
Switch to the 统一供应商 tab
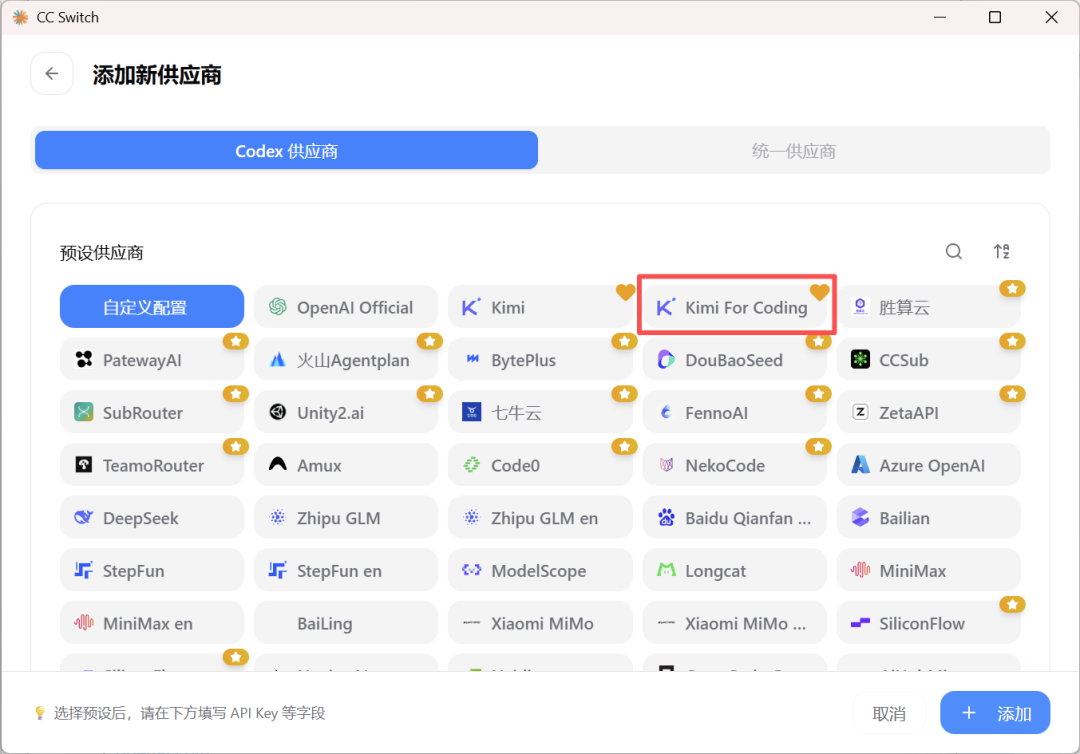click(x=793, y=150)
